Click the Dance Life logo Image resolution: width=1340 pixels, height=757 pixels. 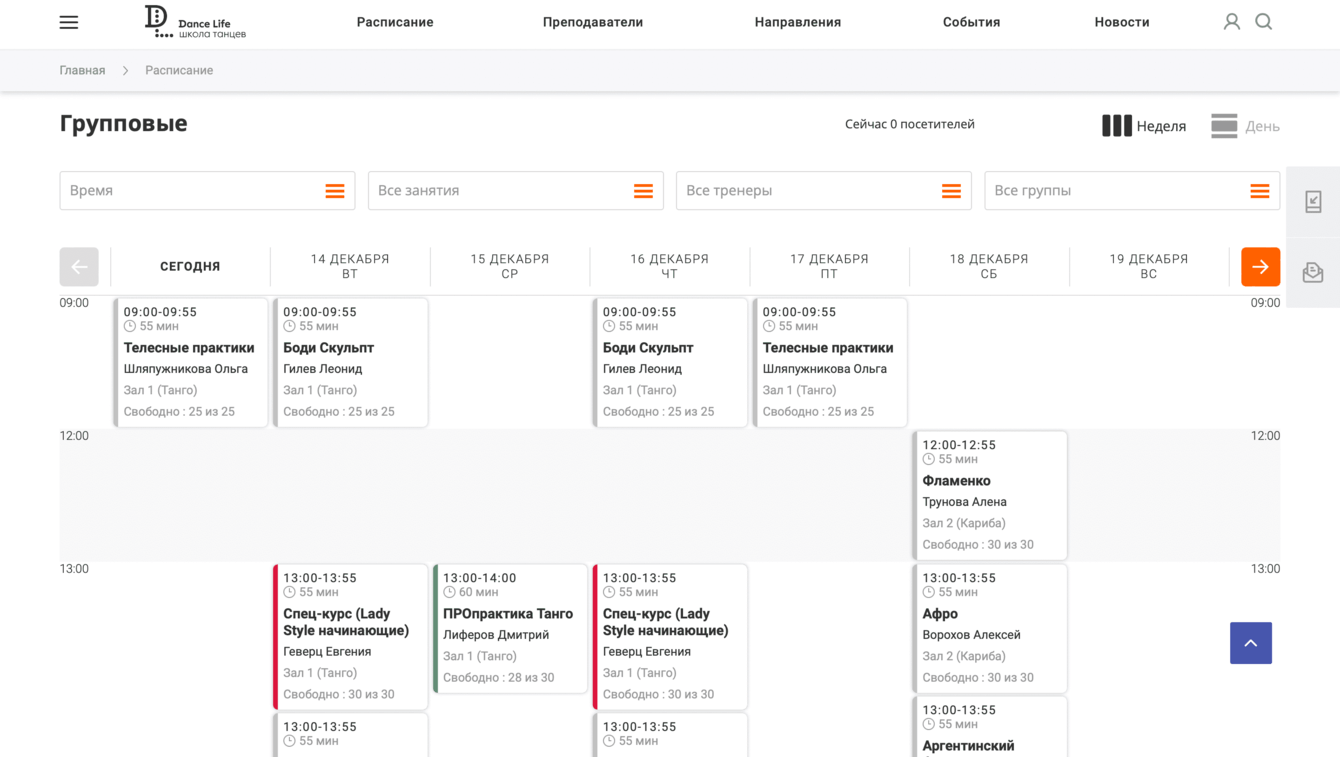tap(195, 22)
